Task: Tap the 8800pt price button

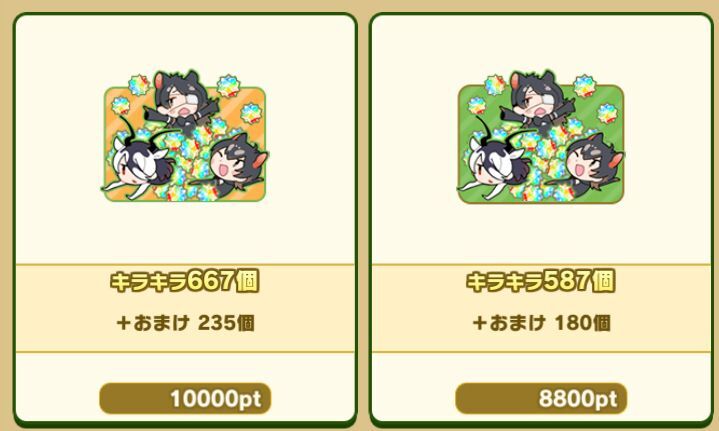Action: [x=541, y=398]
